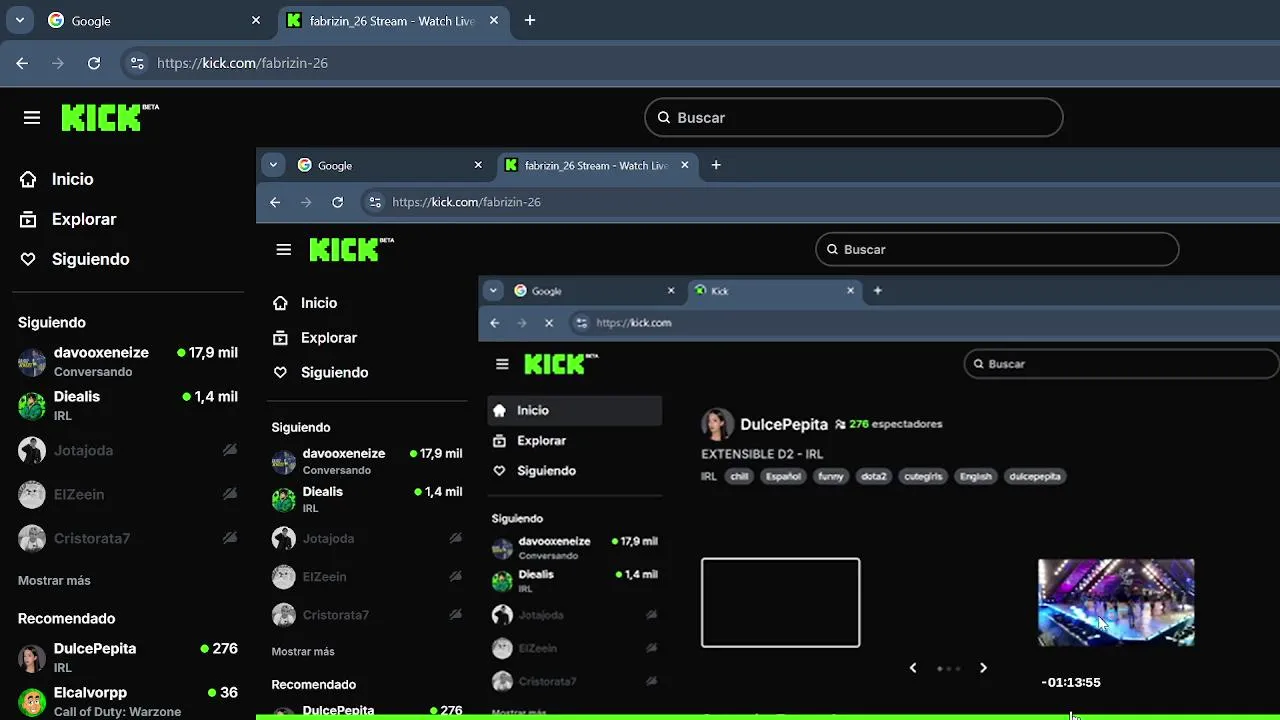The width and height of the screenshot is (1280, 720).
Task: Show the previous item in the stream carousel
Action: point(913,668)
